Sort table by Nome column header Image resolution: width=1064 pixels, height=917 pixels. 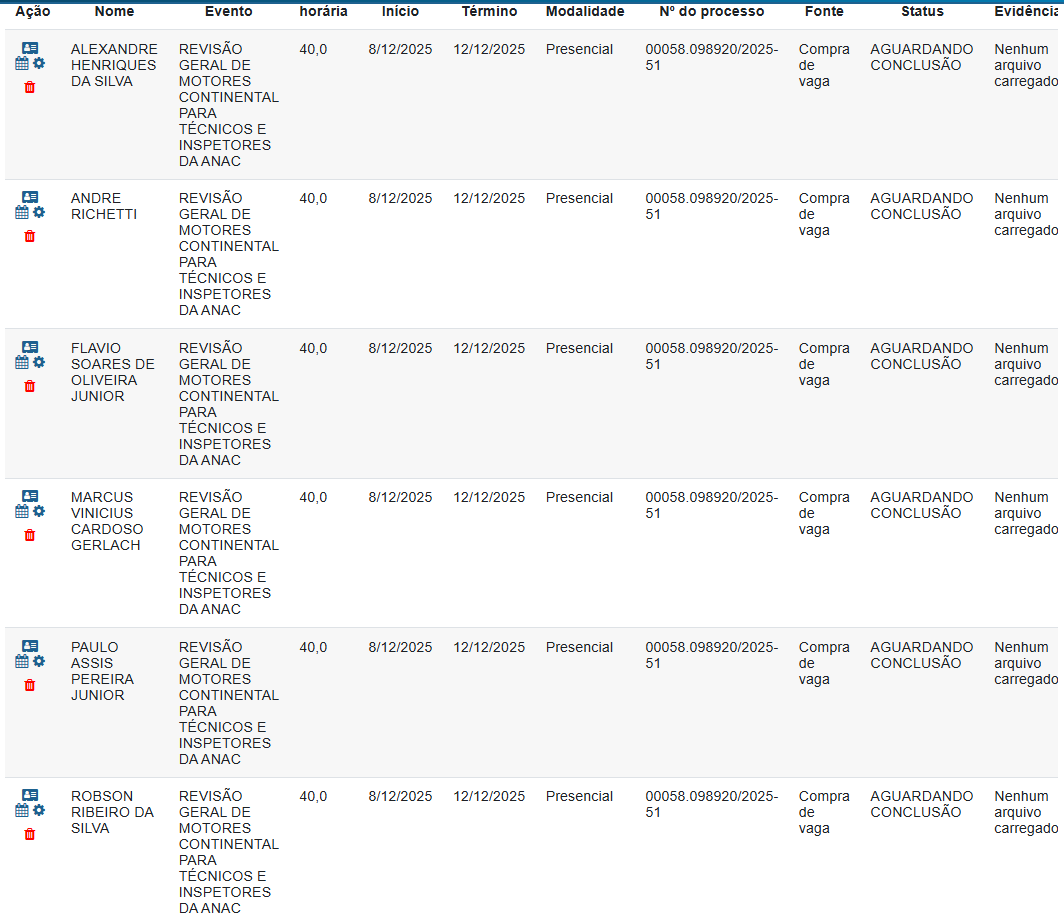[x=114, y=11]
